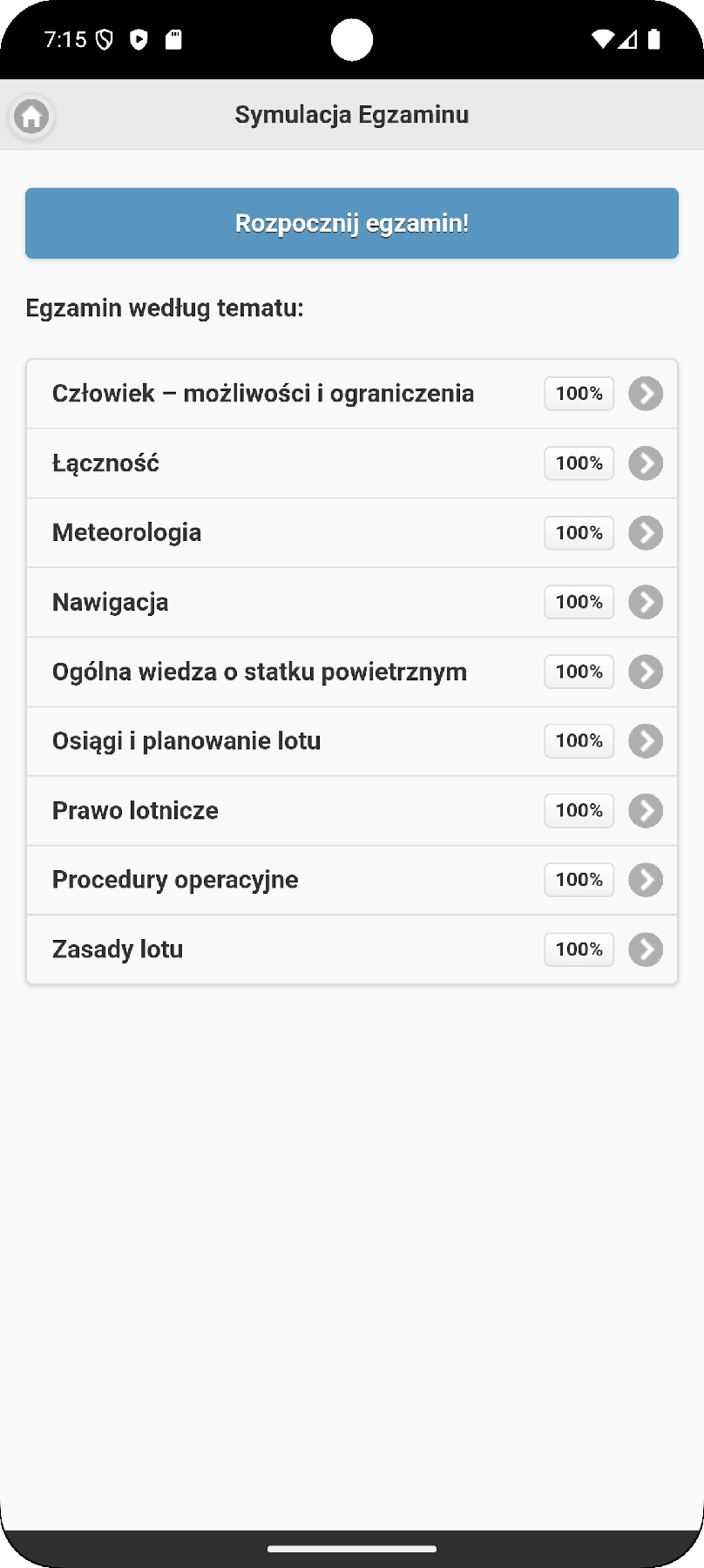This screenshot has width=704, height=1568.
Task: Select the Procedury operacyjne topic label
Action: tap(175, 880)
